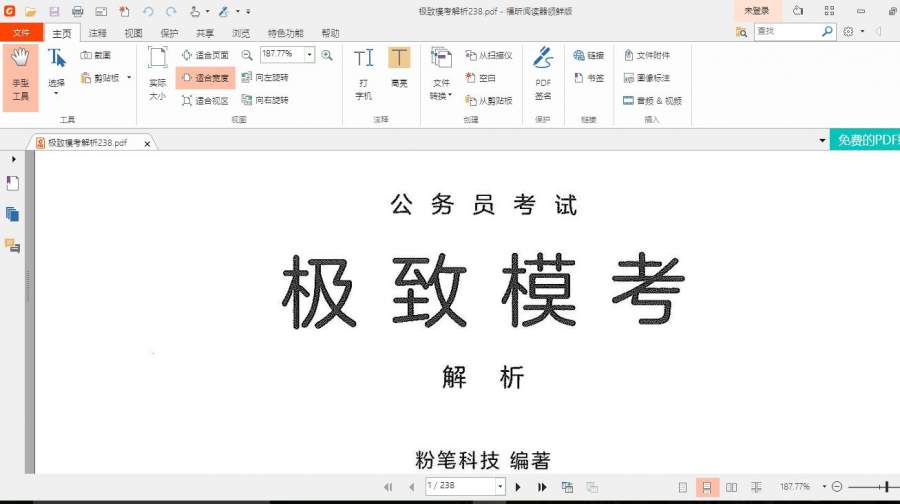Image resolution: width=900 pixels, height=504 pixels.
Task: Open the Features (特色功能) tab
Action: (285, 33)
